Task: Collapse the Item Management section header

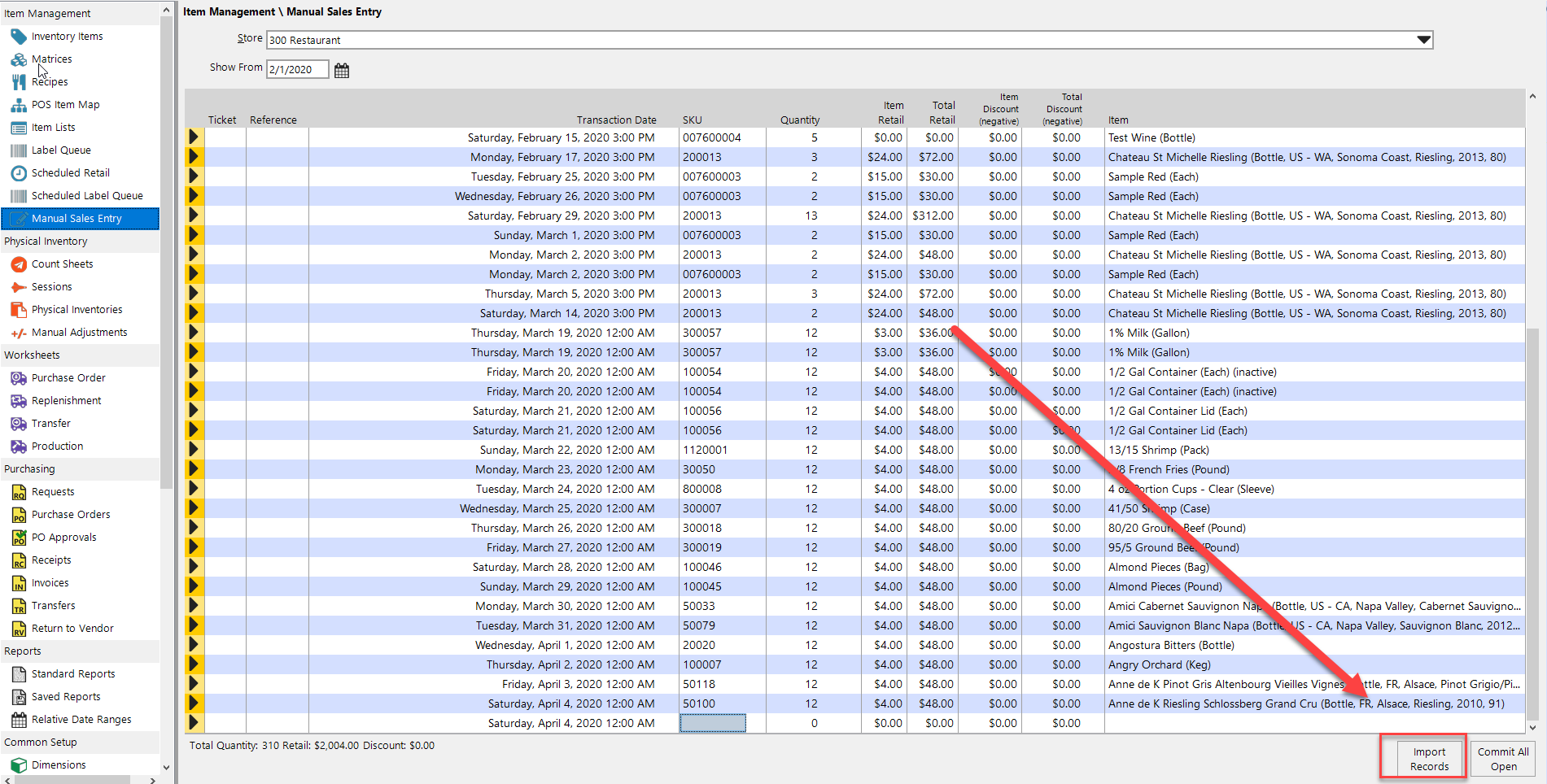Action: click(x=80, y=13)
